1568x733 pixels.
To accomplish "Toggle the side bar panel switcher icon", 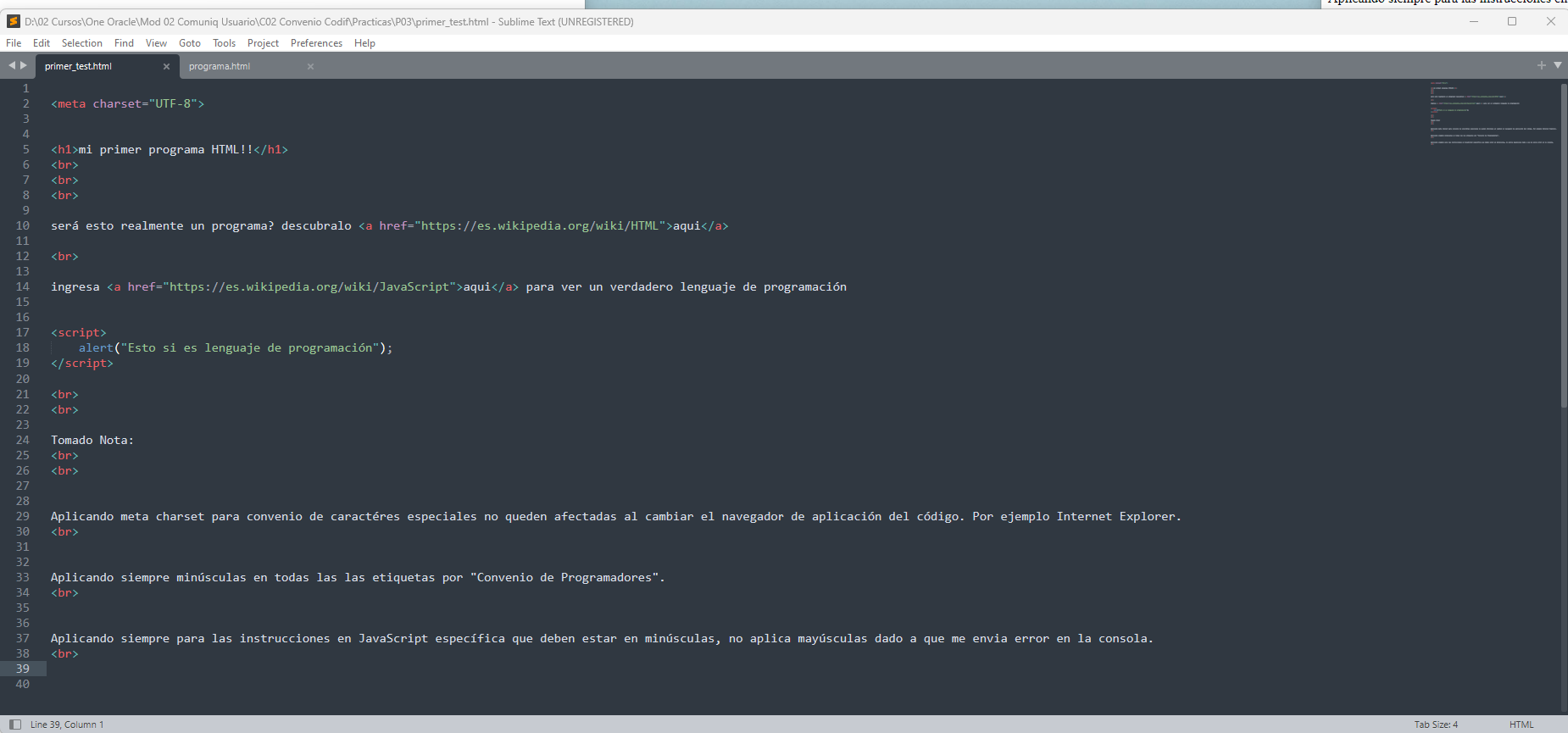I will 14,725.
